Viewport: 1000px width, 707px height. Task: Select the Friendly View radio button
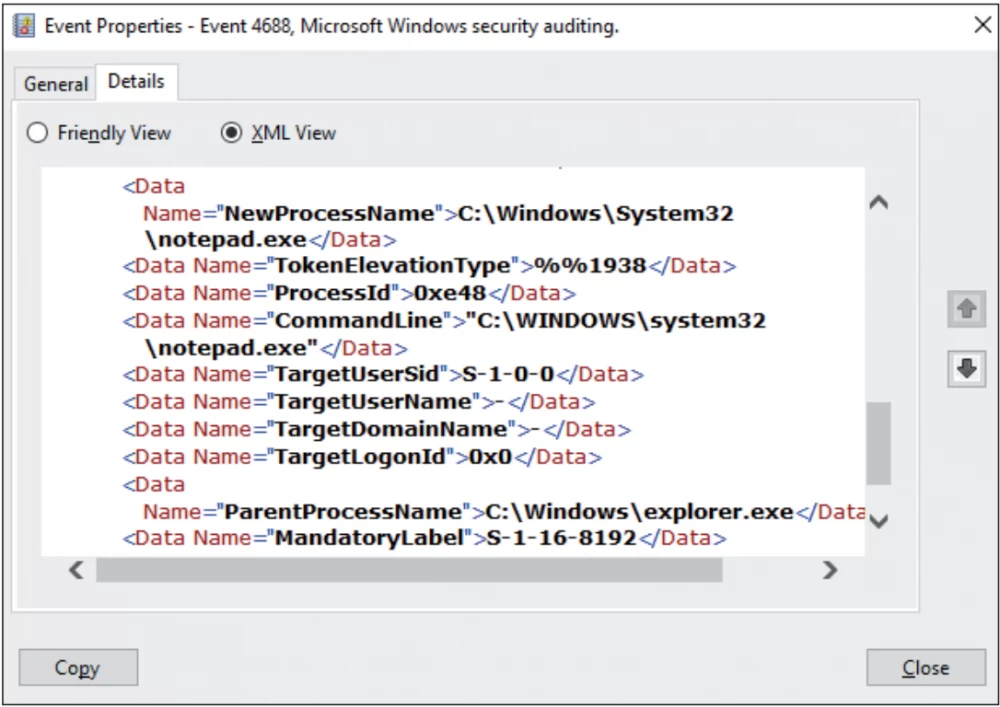pyautogui.click(x=36, y=133)
